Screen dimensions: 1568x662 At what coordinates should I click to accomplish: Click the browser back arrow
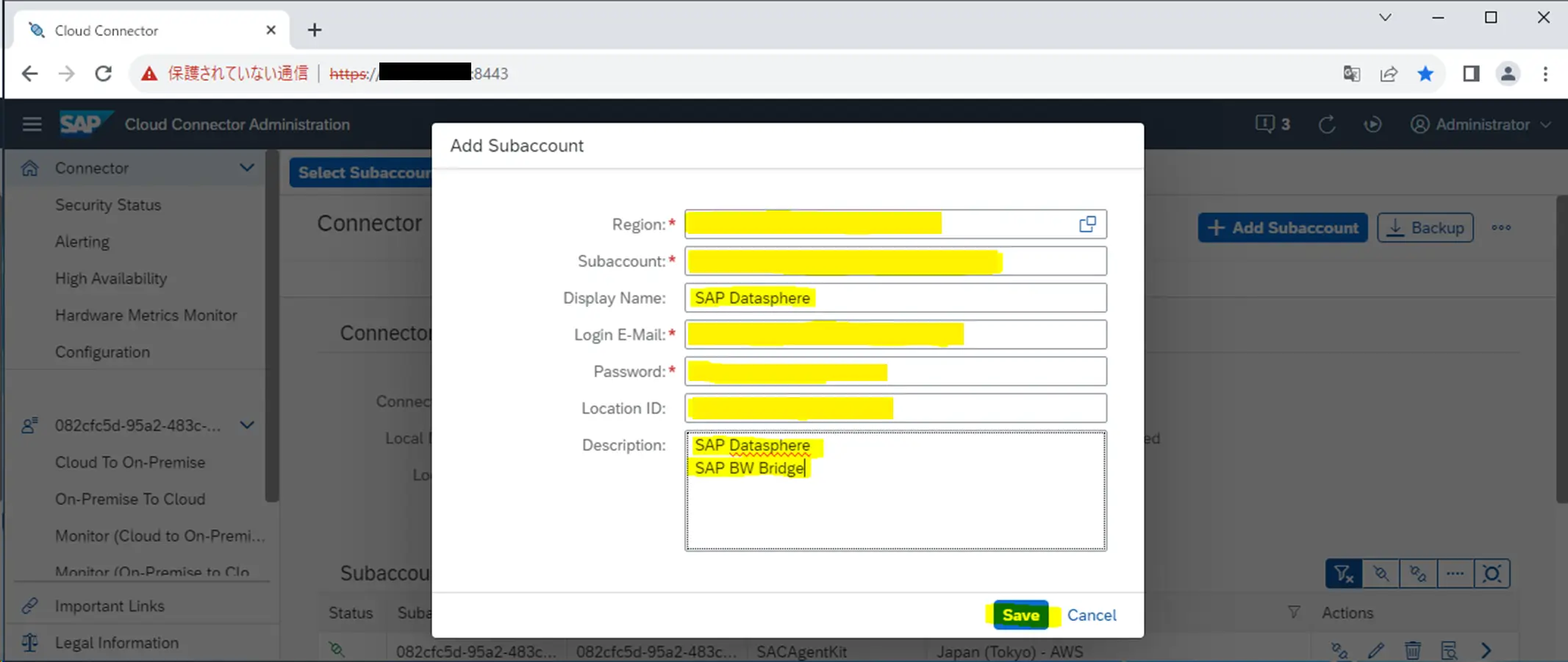click(x=29, y=74)
